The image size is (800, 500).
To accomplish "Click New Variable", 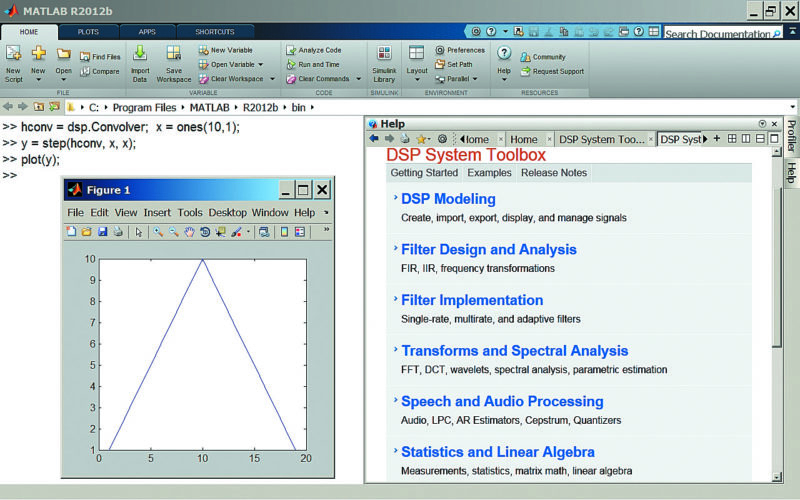I will click(226, 50).
